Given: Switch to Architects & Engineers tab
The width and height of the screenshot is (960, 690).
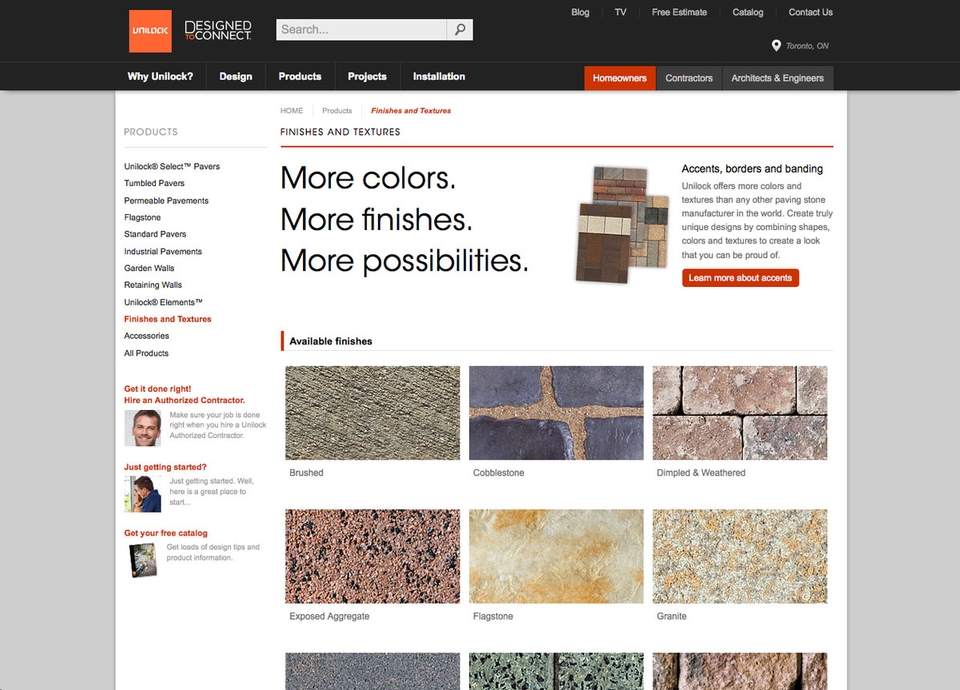Looking at the screenshot, I should click(x=778, y=78).
